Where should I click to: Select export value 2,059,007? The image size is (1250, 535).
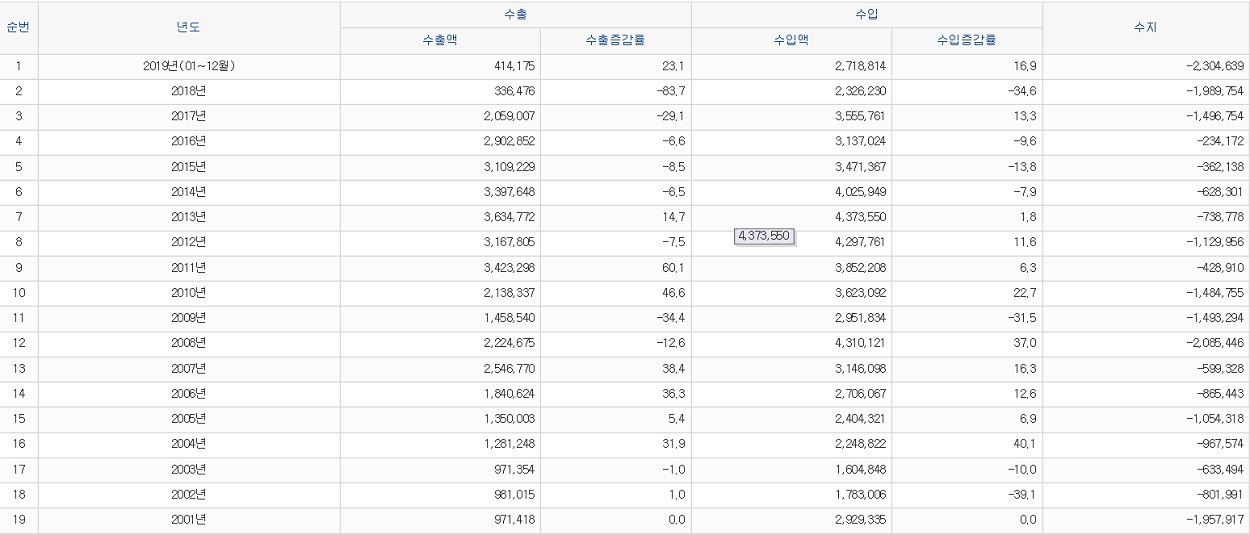pyautogui.click(x=511, y=116)
